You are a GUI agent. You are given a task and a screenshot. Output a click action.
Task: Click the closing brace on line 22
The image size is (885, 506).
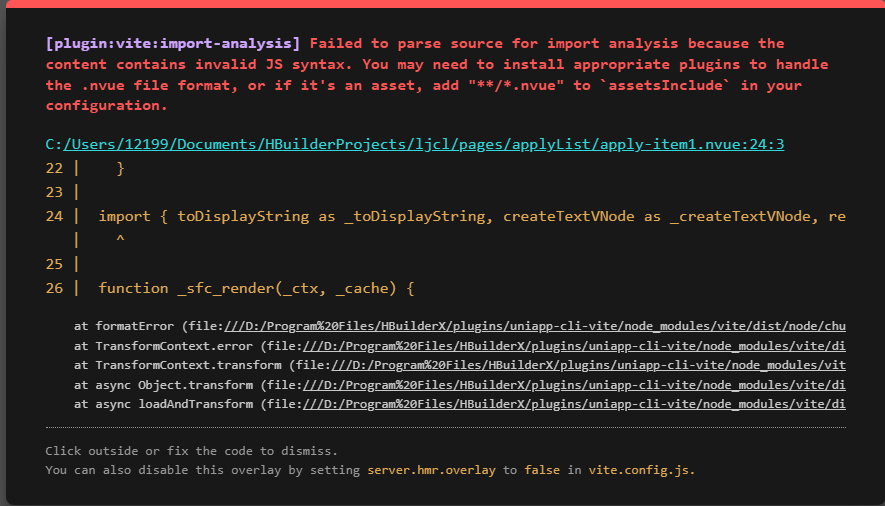[120, 168]
